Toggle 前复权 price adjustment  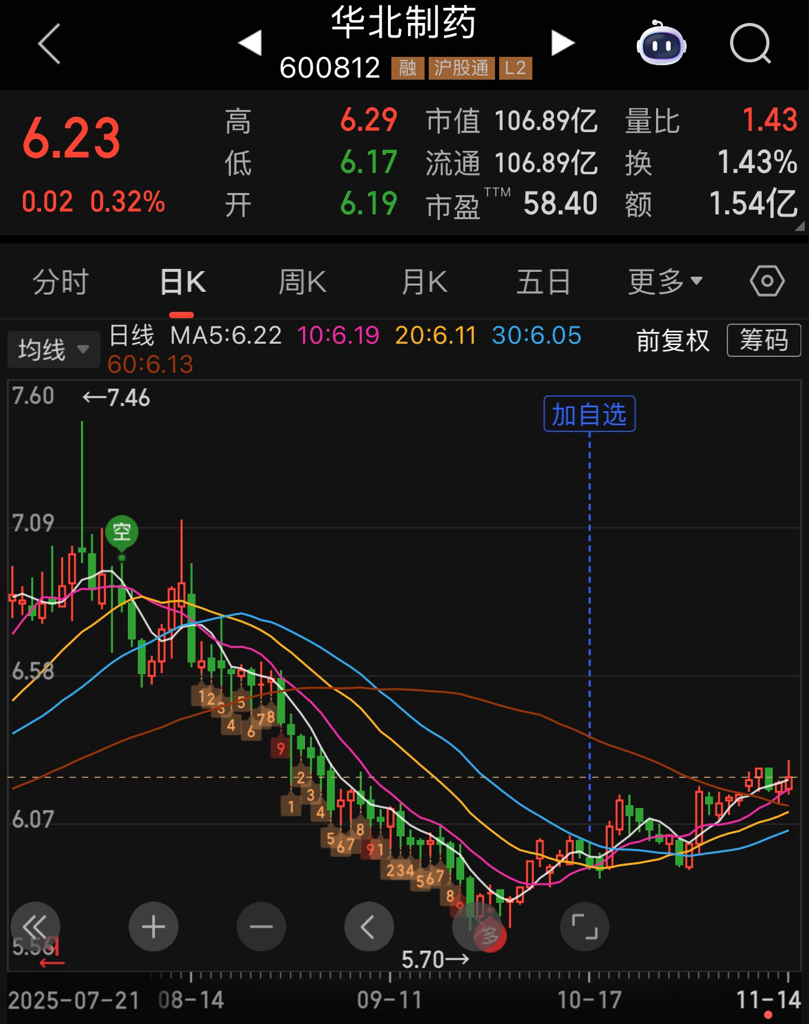click(673, 340)
